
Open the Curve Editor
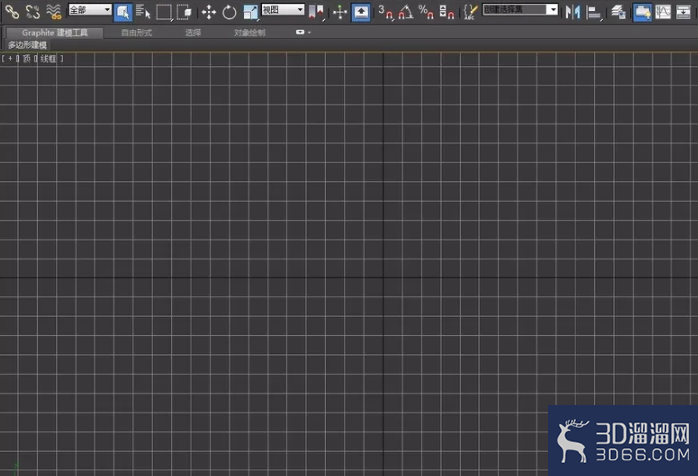[x=663, y=12]
